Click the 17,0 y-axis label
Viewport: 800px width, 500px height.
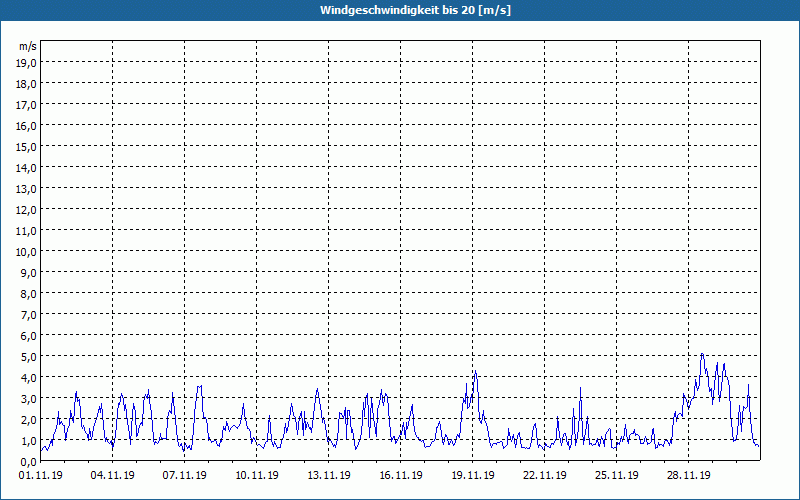pyautogui.click(x=26, y=105)
